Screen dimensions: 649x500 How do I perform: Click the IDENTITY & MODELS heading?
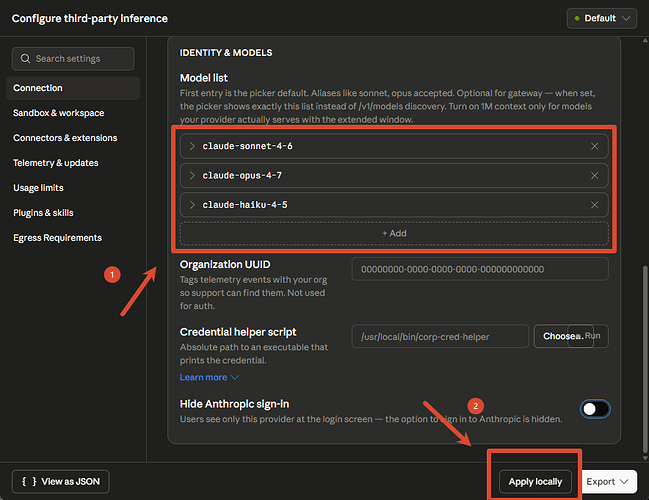pyautogui.click(x=226, y=53)
